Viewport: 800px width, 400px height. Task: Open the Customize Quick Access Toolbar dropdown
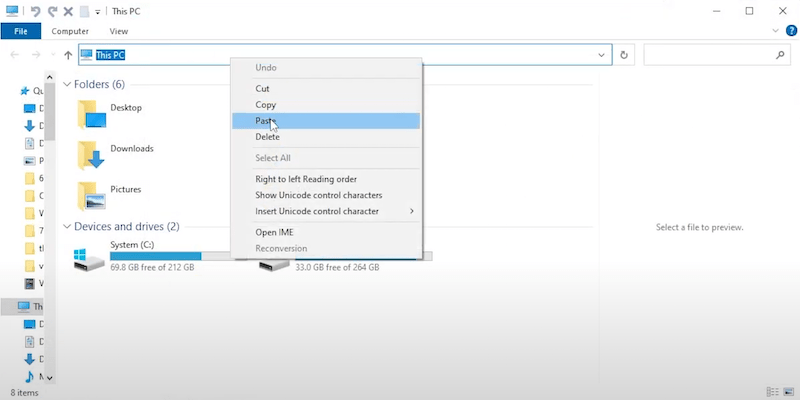pyautogui.click(x=97, y=12)
